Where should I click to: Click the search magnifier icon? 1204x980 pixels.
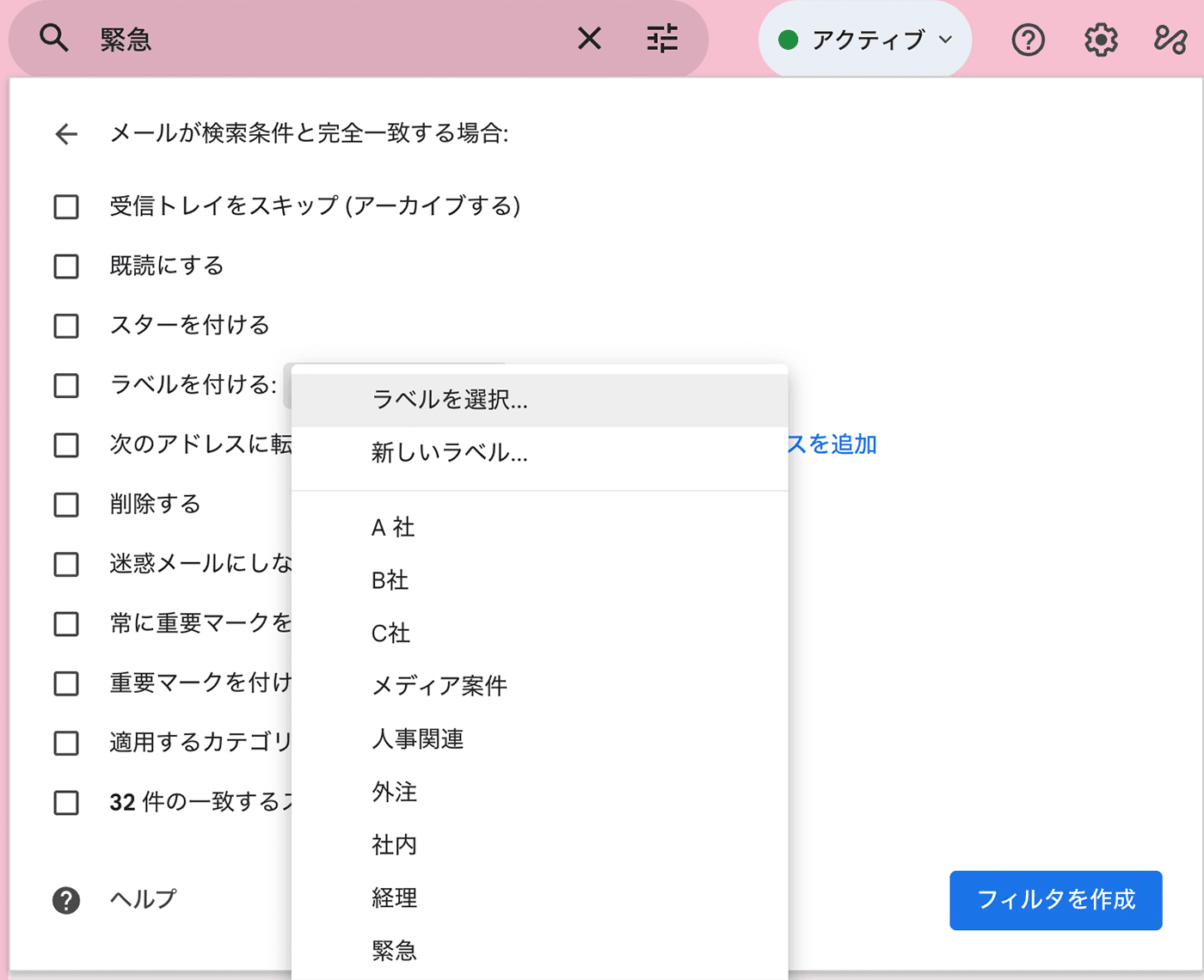coord(53,39)
